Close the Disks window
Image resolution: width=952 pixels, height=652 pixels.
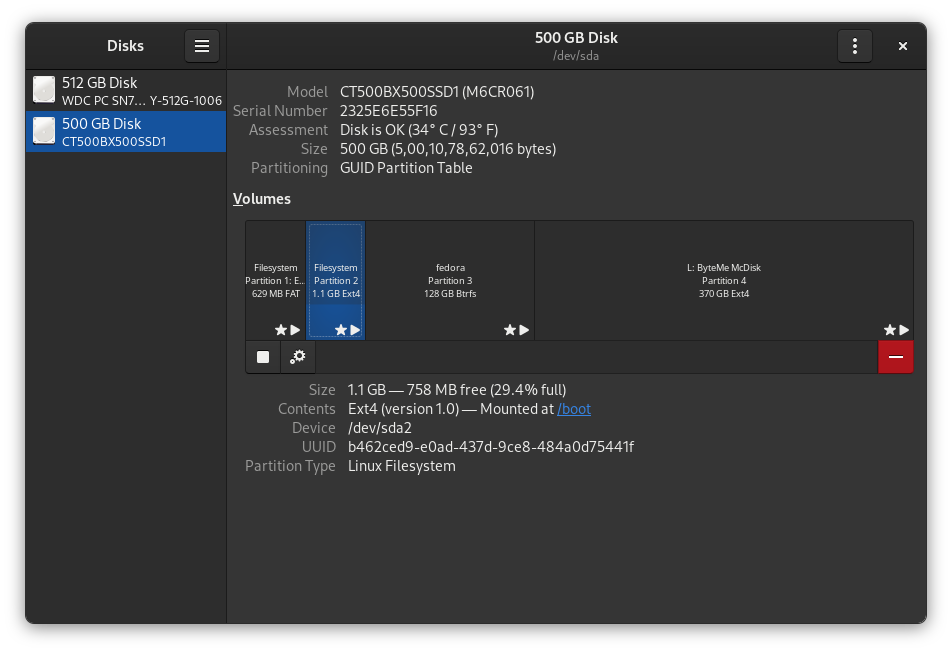click(x=903, y=46)
